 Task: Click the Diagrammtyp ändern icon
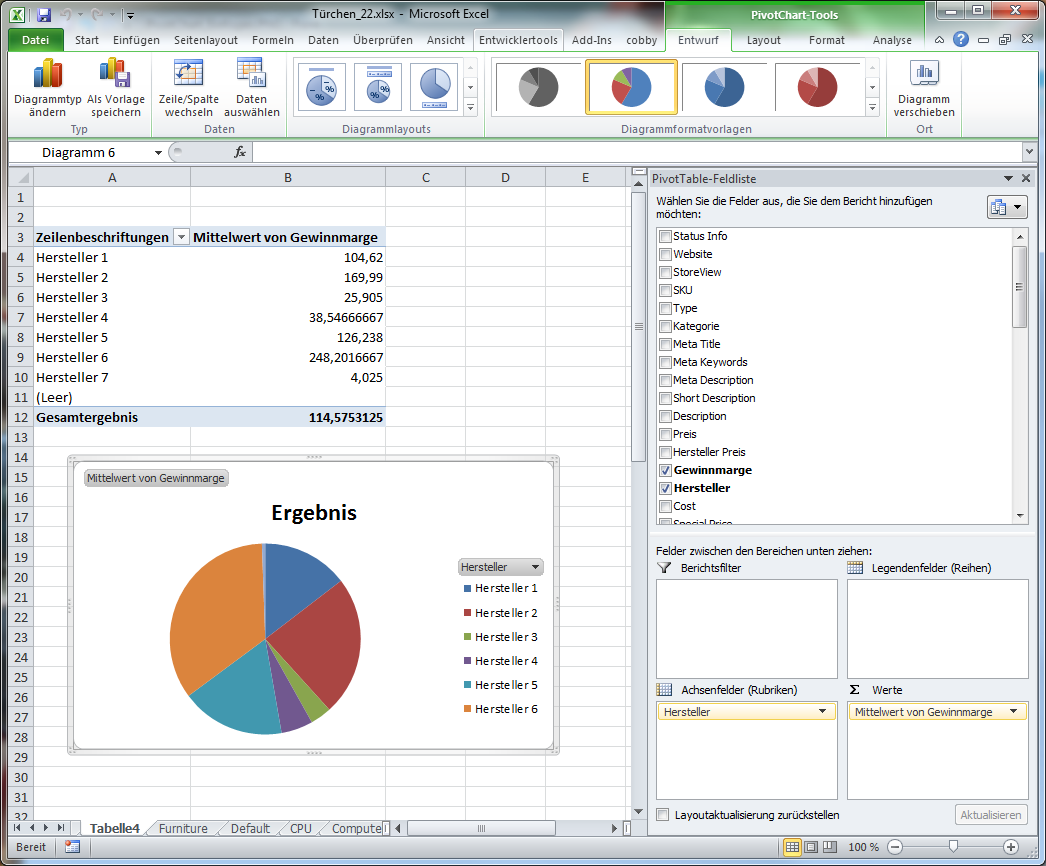coord(47,88)
